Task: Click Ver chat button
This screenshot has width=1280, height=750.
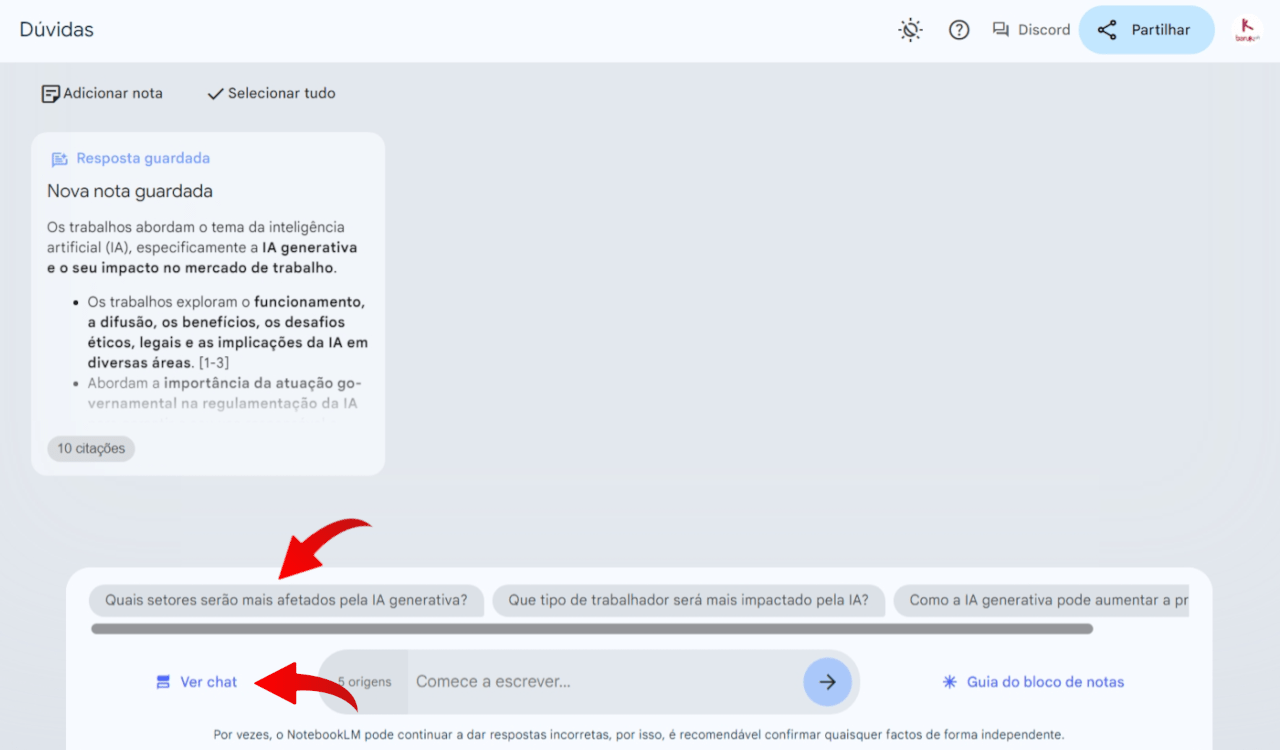Action: point(197,682)
